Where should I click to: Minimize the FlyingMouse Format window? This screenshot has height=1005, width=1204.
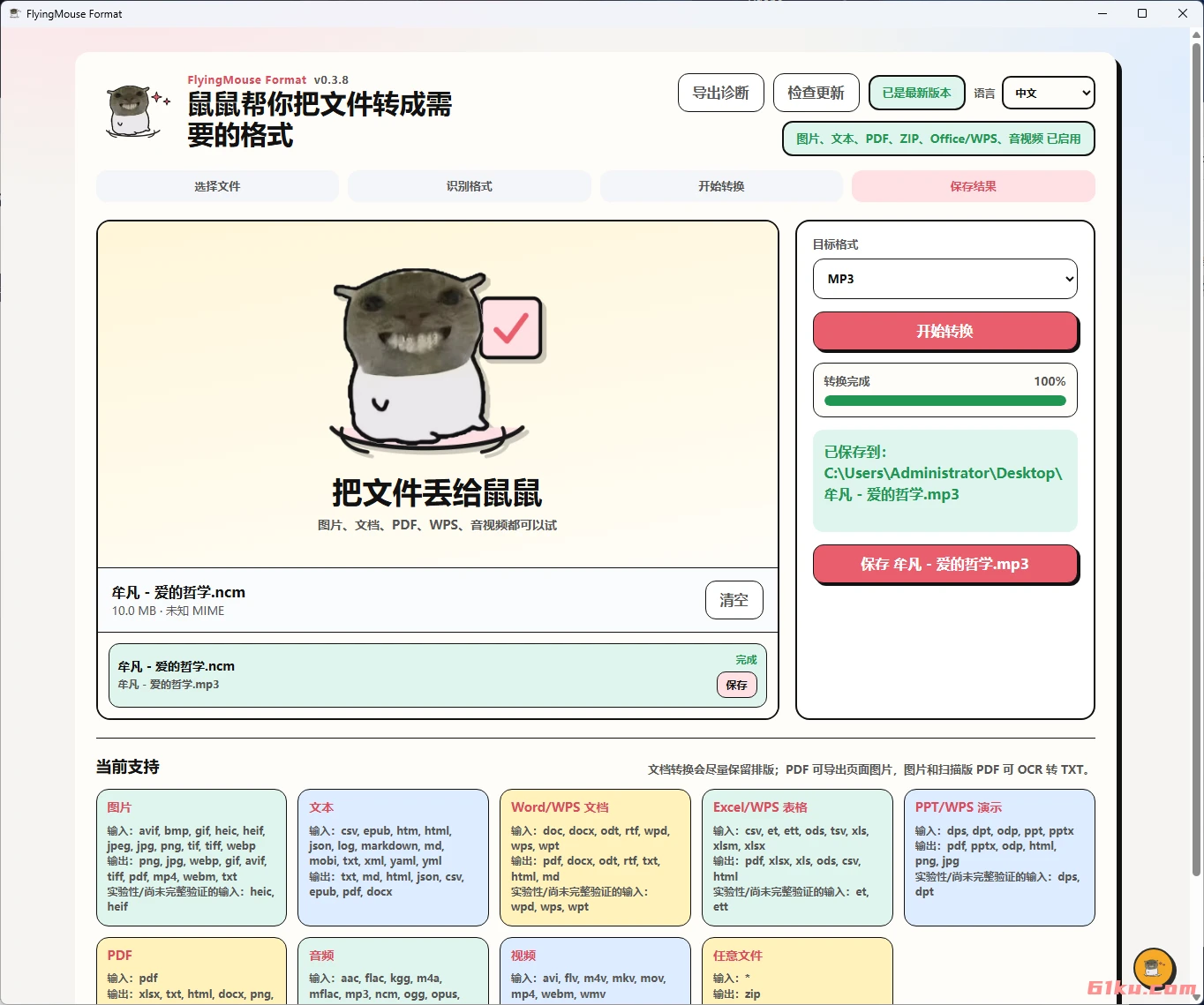point(1102,13)
